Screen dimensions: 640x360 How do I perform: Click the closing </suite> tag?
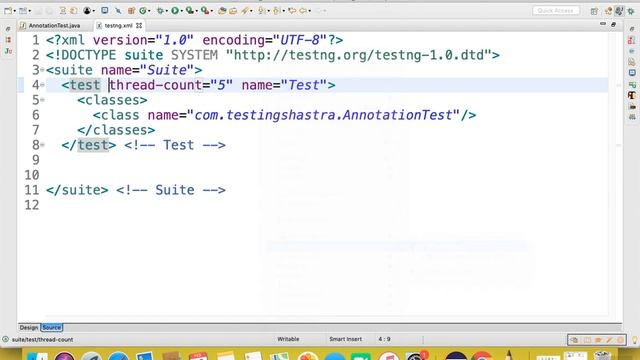pos(77,190)
